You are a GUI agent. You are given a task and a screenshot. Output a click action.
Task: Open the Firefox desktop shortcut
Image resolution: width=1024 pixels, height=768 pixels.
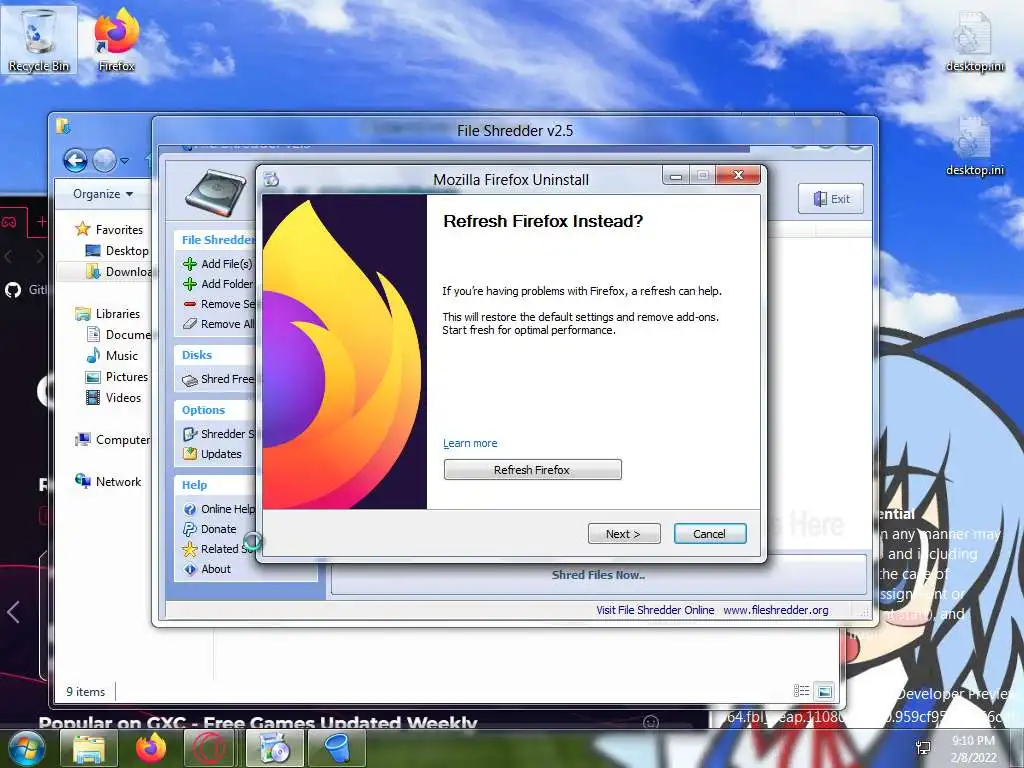coord(116,40)
